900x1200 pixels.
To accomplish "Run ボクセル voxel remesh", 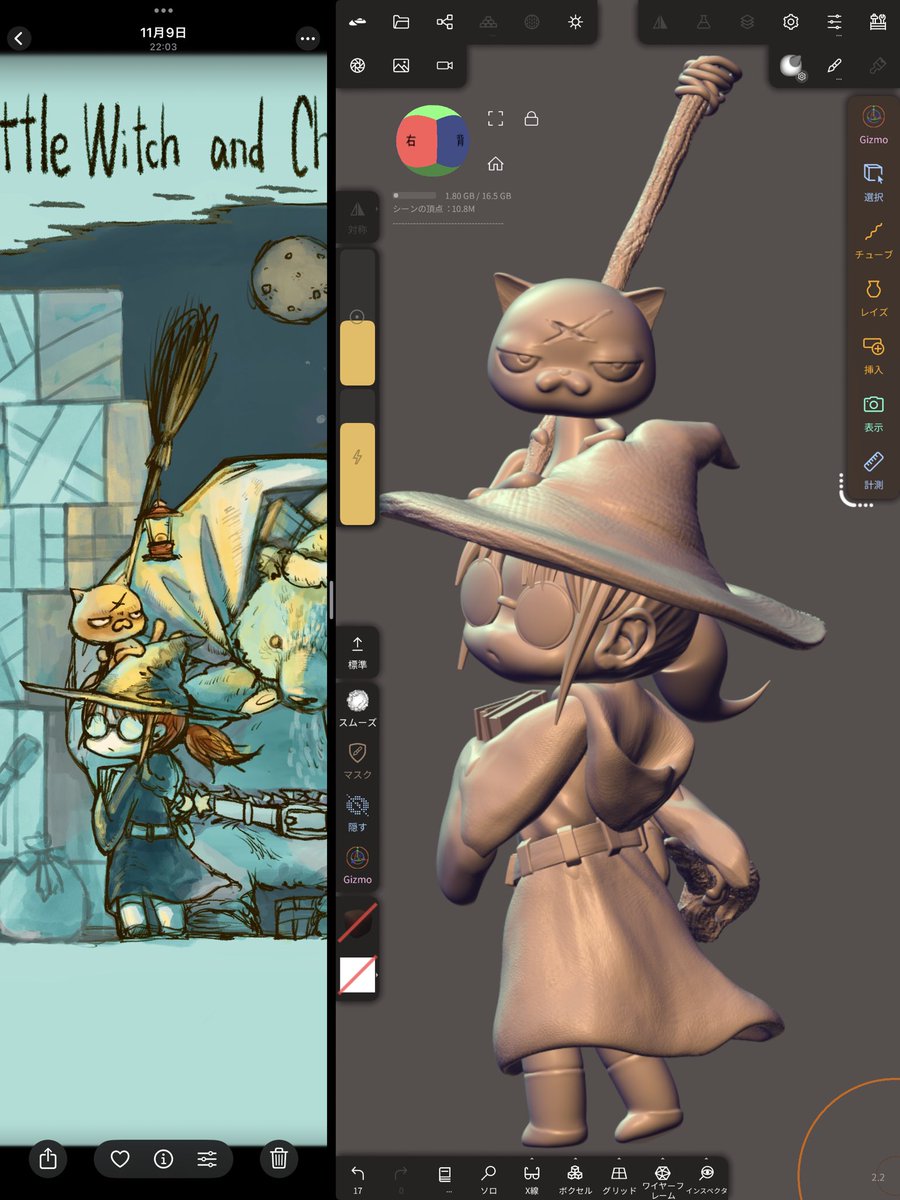I will (575, 1178).
